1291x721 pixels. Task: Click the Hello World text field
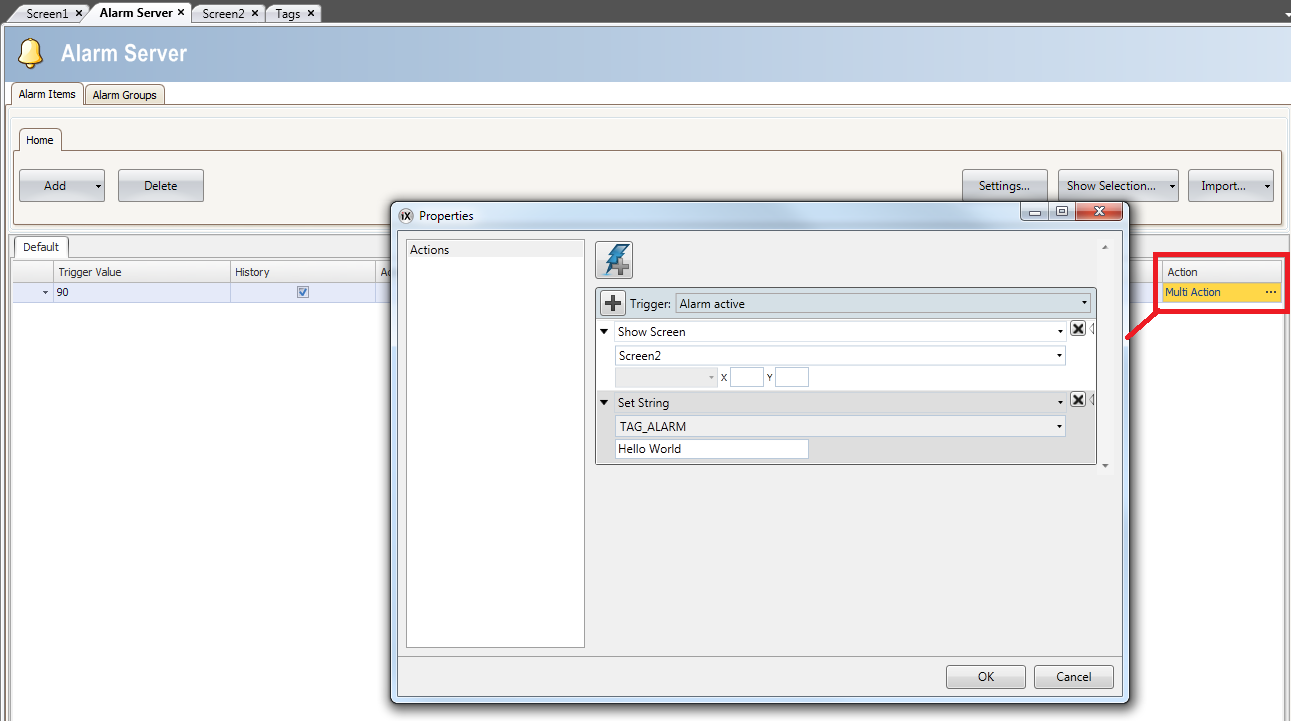(x=712, y=449)
